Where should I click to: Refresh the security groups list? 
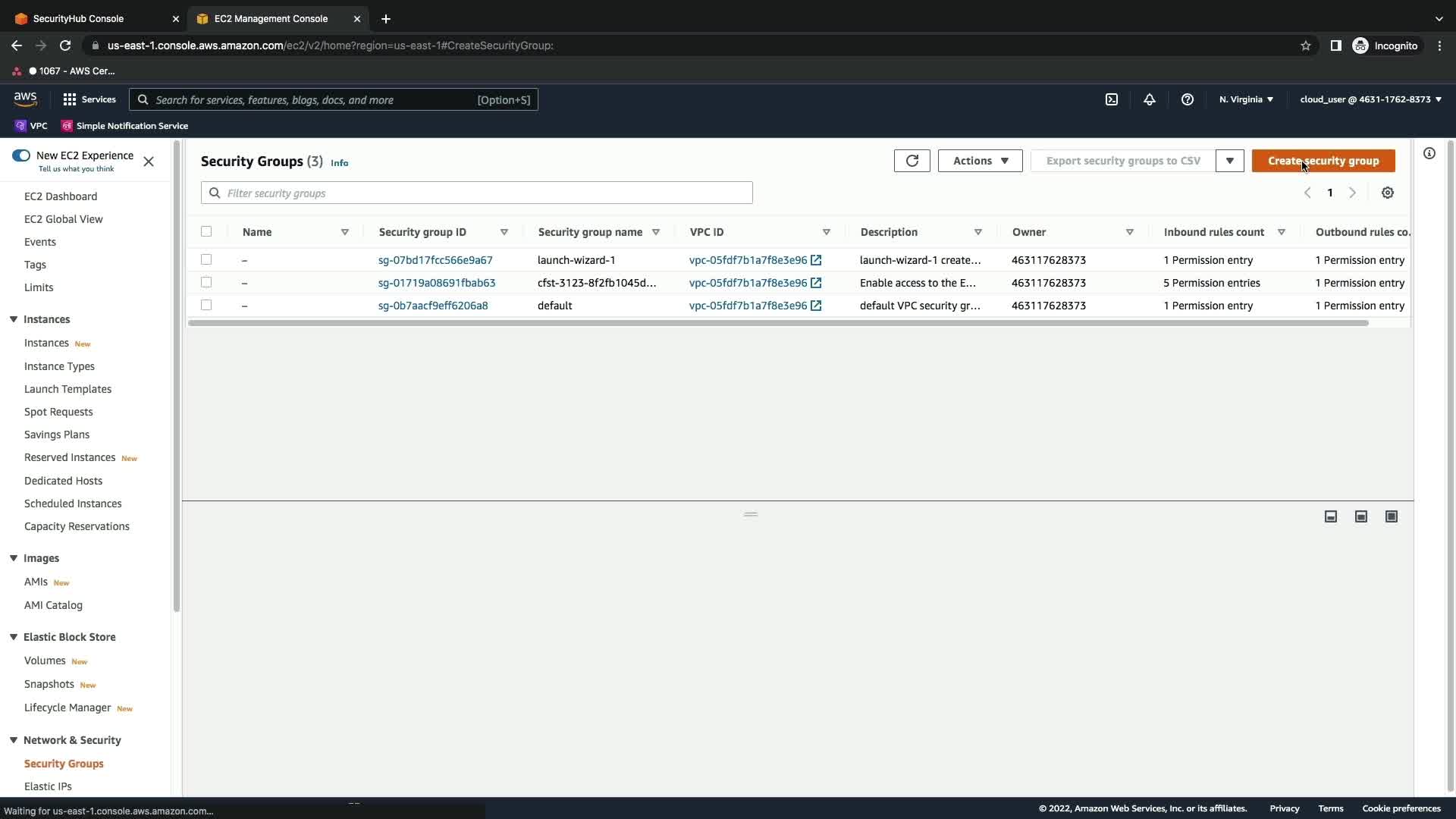pos(912,161)
